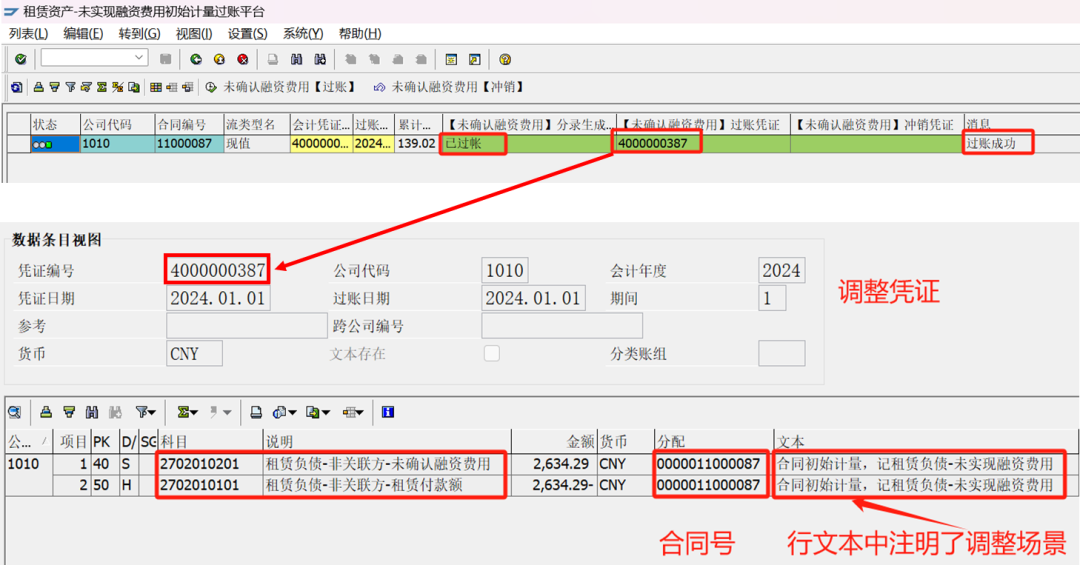Click the 期间 field showing 1
The image size is (1080, 565).
771,298
